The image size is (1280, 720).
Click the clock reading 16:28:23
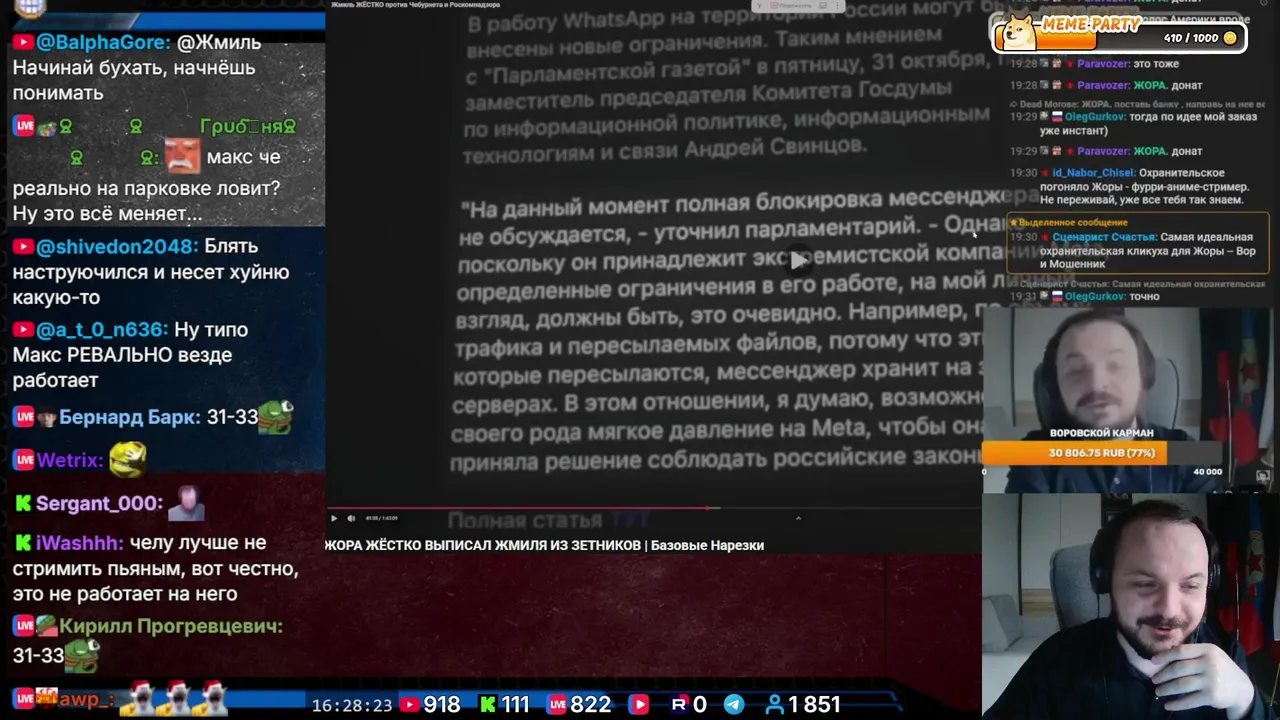[352, 705]
